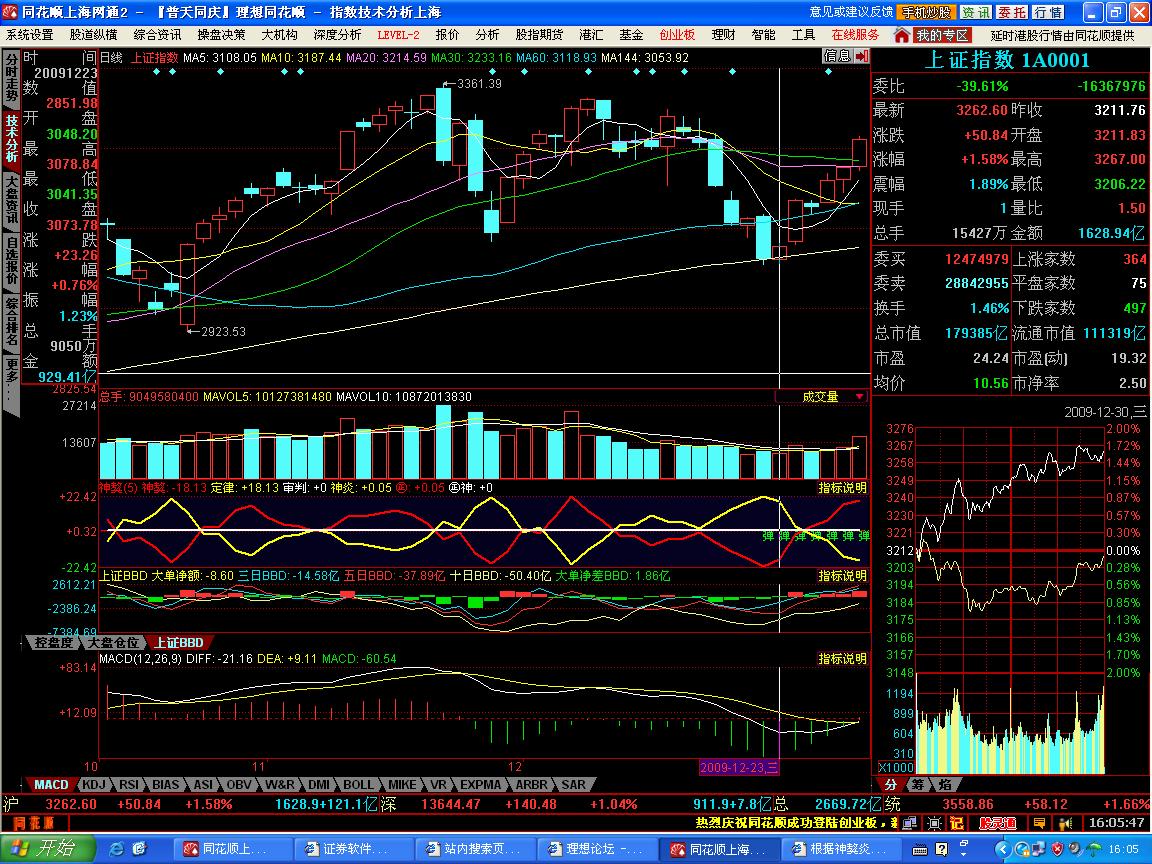1152x864 pixels.
Task: Switch to the KDJ indicator tab
Action: (95, 785)
